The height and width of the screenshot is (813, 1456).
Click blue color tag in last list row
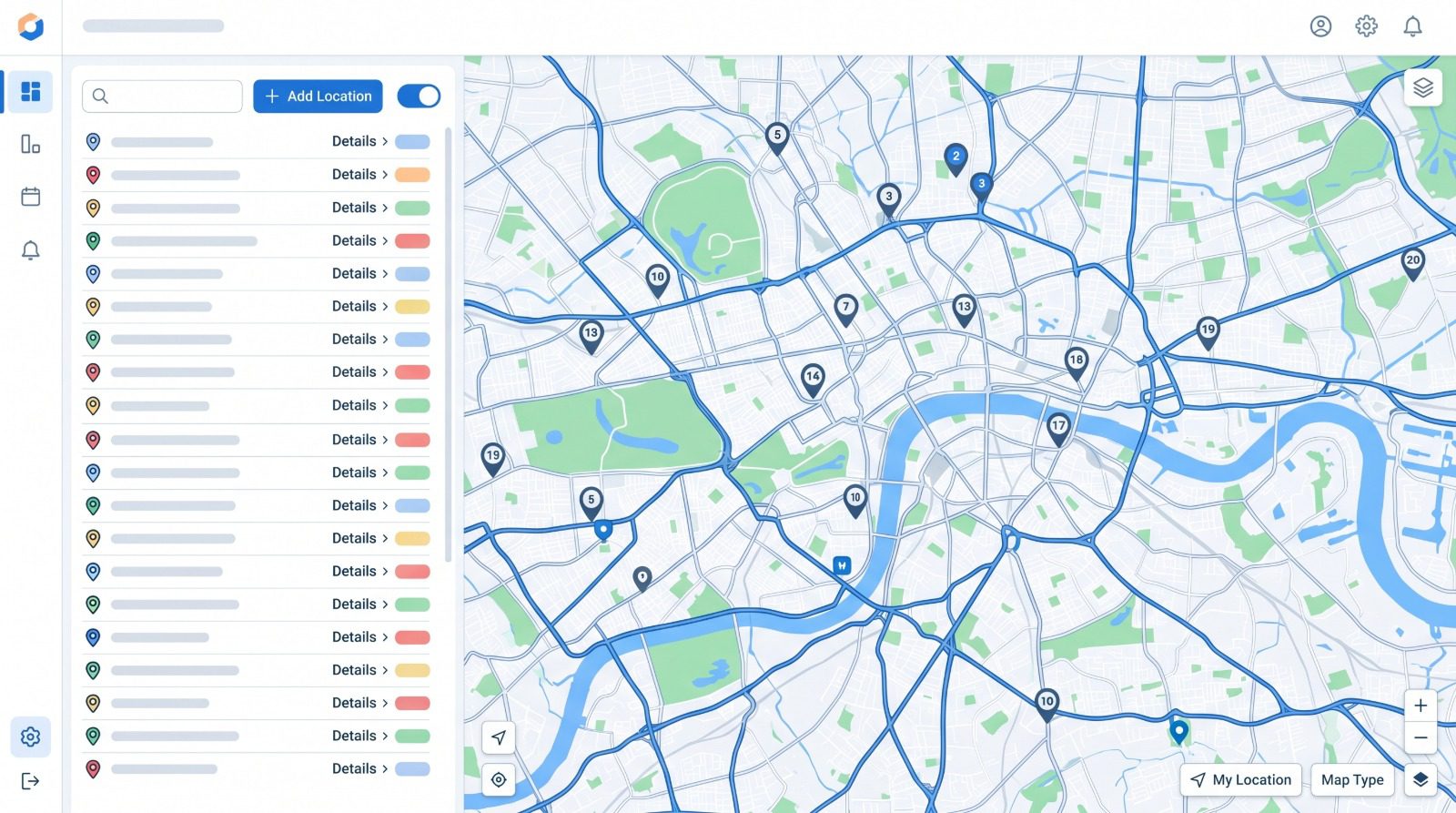[412, 769]
